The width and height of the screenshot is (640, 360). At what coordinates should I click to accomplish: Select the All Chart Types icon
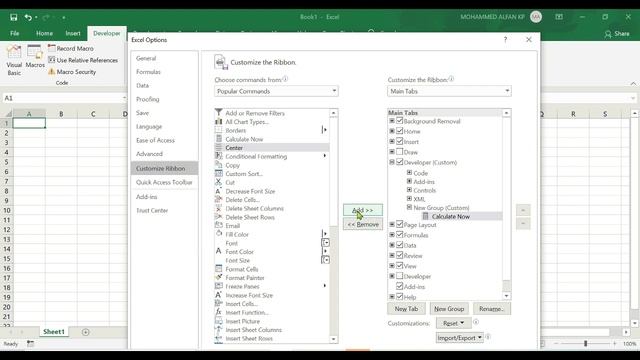(219, 122)
